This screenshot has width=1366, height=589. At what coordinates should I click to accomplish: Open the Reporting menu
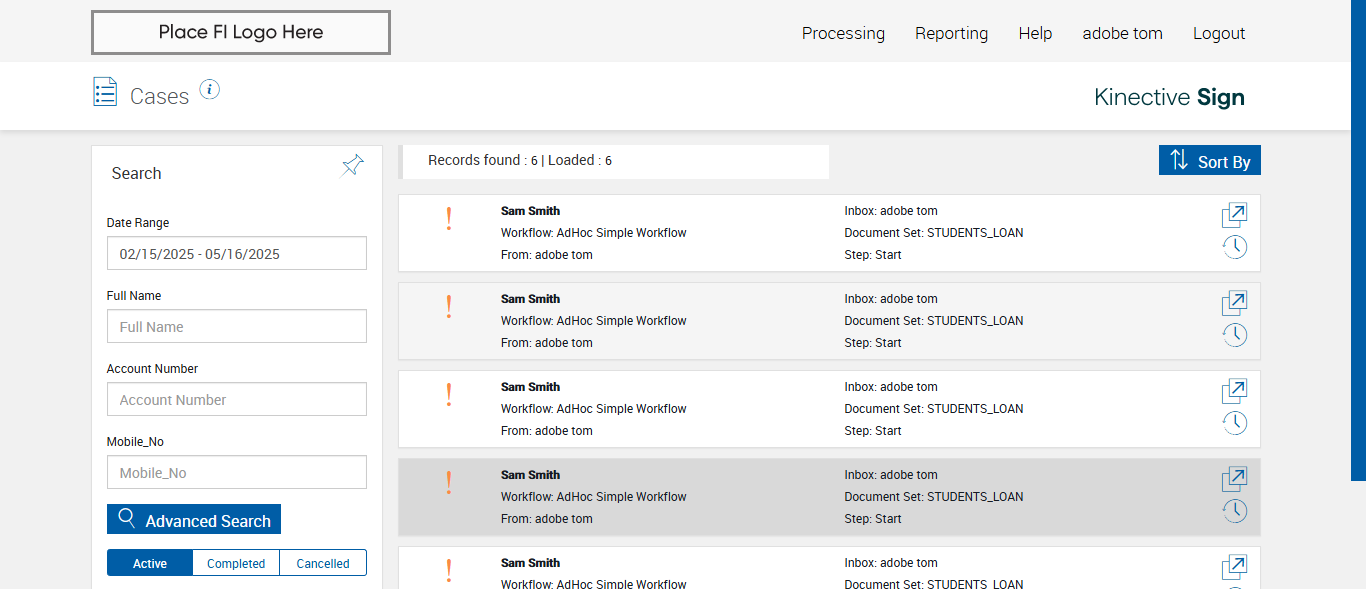click(951, 33)
